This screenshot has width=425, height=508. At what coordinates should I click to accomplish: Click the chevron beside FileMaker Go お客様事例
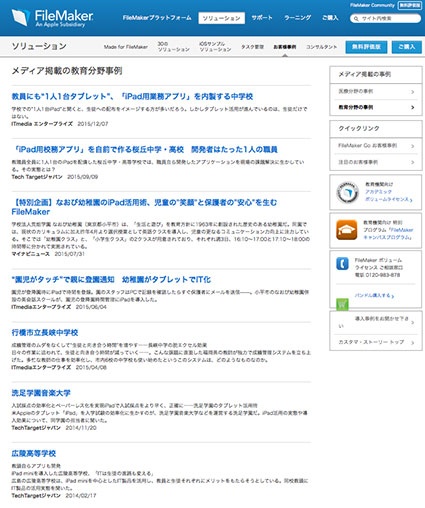click(x=413, y=146)
